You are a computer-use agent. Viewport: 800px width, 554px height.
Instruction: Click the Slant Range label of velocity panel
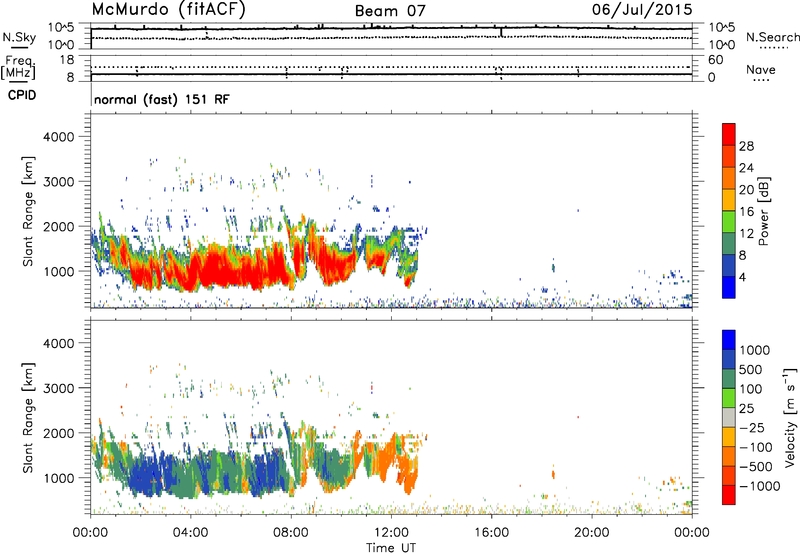pos(28,418)
